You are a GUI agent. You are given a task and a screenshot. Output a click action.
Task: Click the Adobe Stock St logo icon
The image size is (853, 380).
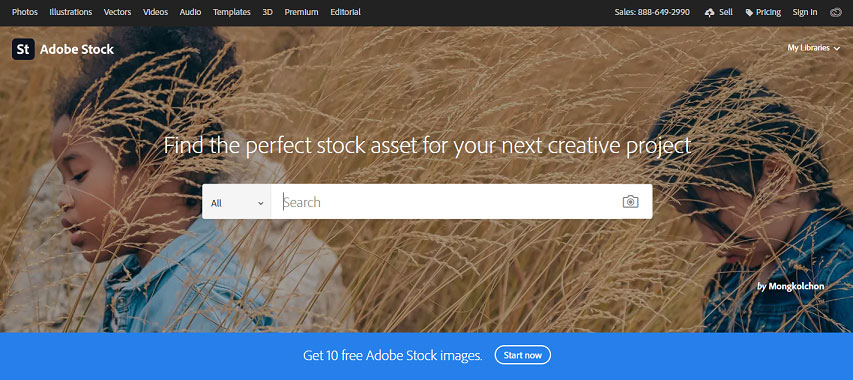[23, 49]
